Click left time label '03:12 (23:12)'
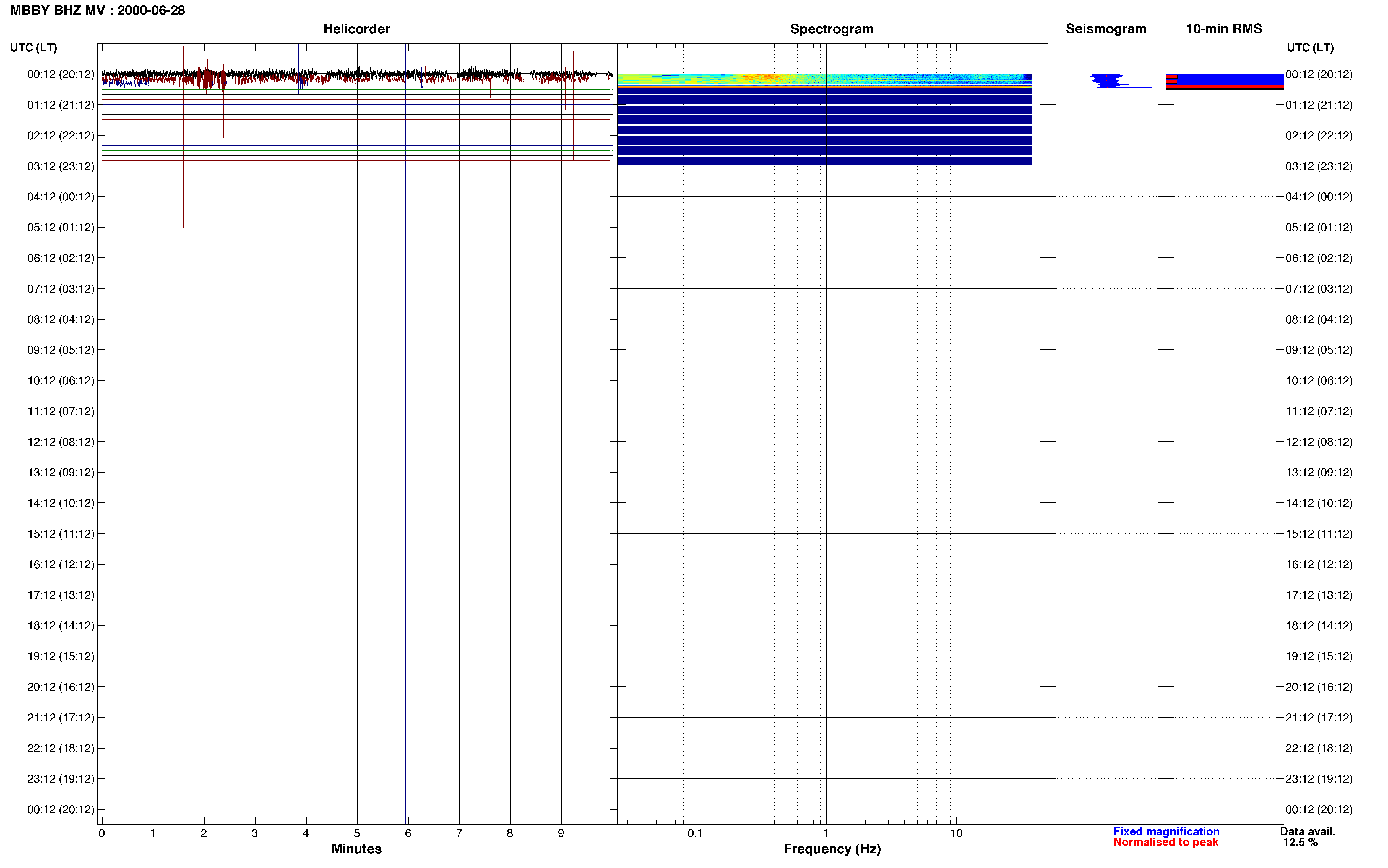Image resolution: width=1388 pixels, height=868 pixels. click(60, 166)
